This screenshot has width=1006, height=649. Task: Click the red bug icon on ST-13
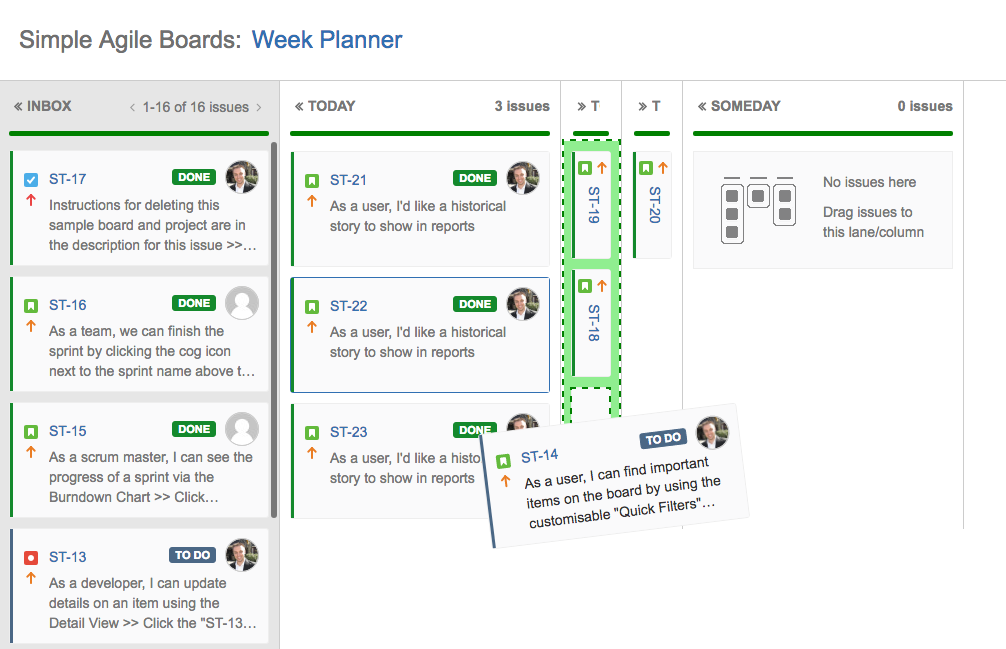click(x=31, y=558)
